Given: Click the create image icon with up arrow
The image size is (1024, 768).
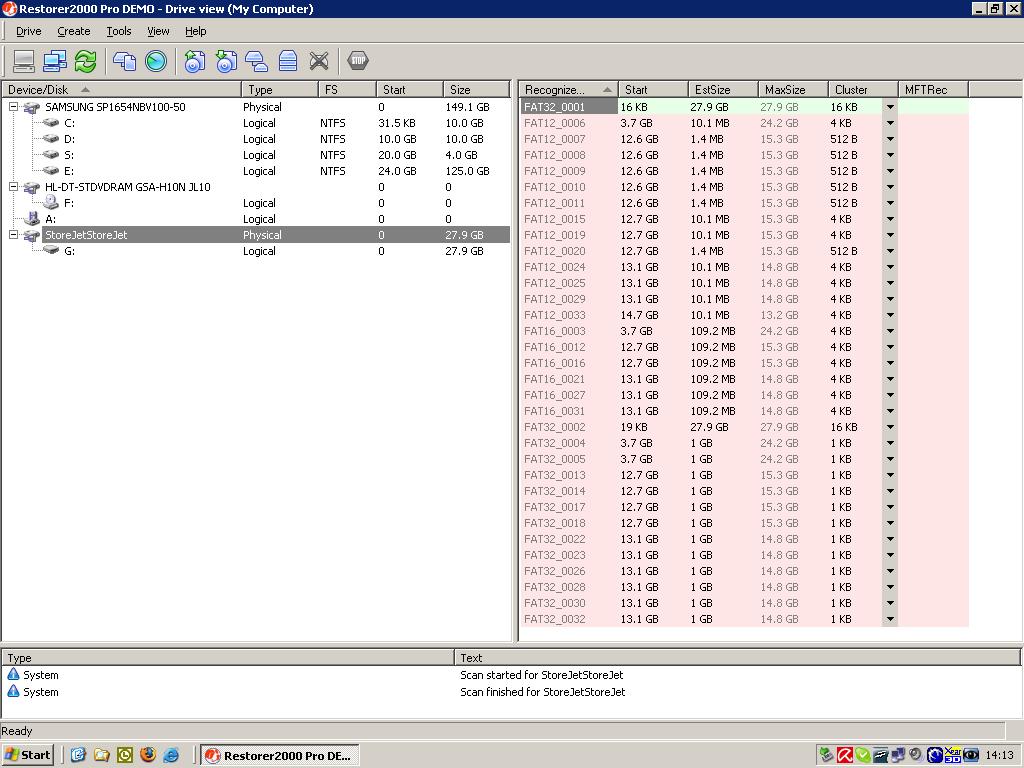Looking at the screenshot, I should [x=195, y=61].
